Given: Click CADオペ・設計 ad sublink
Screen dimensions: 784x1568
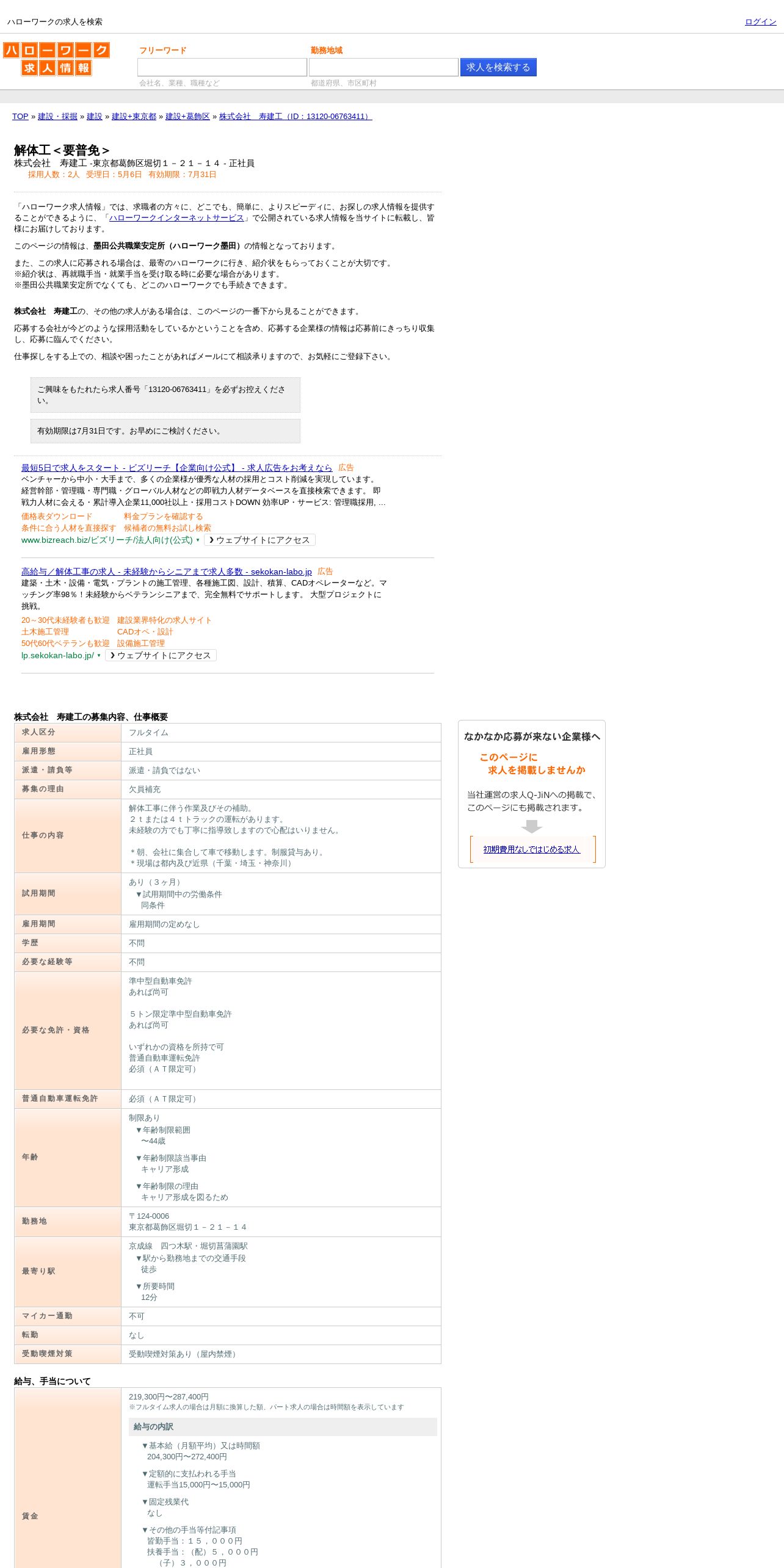Looking at the screenshot, I should pos(145,632).
